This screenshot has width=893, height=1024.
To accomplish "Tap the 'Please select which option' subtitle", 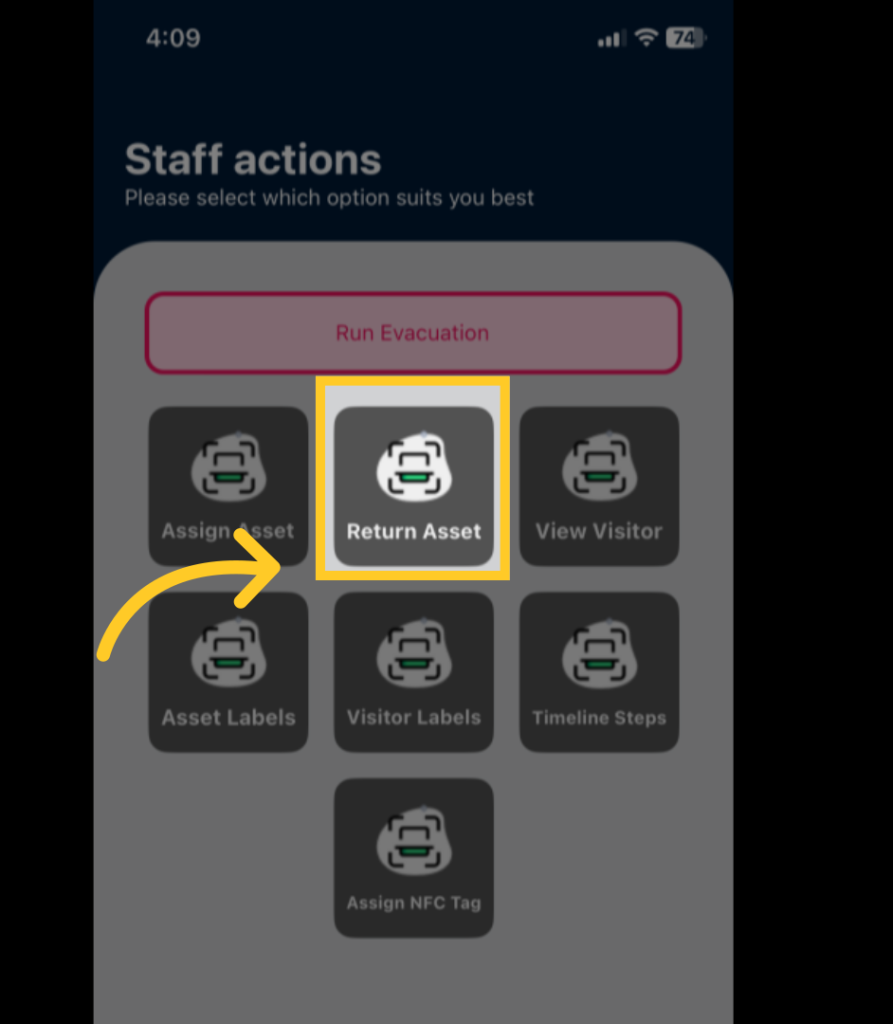I will tap(329, 198).
